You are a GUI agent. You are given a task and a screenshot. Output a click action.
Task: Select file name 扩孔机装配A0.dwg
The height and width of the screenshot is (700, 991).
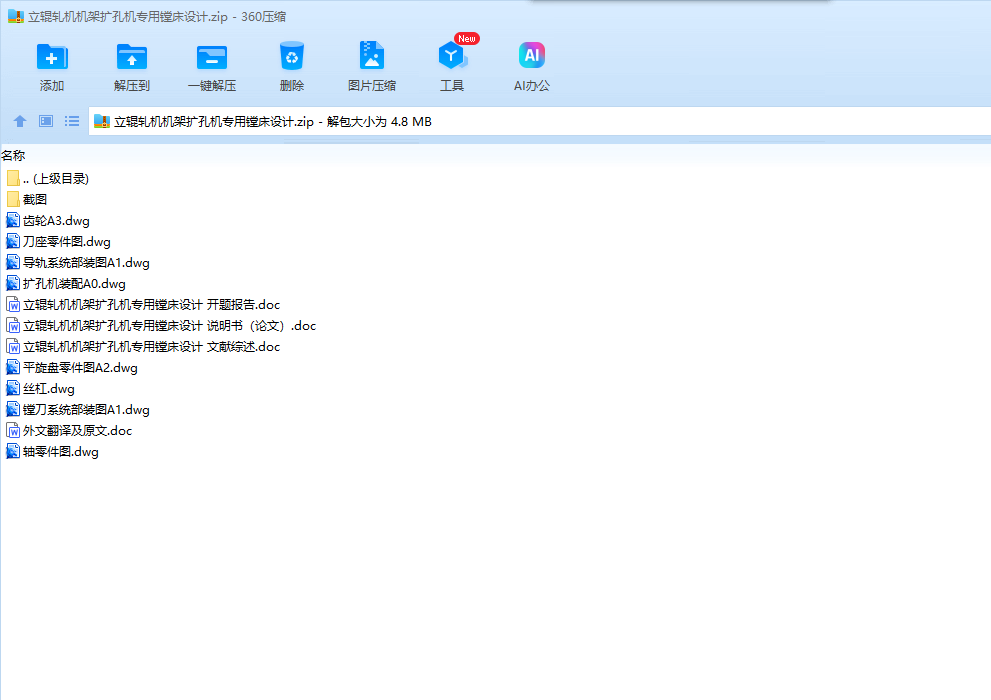tap(74, 284)
